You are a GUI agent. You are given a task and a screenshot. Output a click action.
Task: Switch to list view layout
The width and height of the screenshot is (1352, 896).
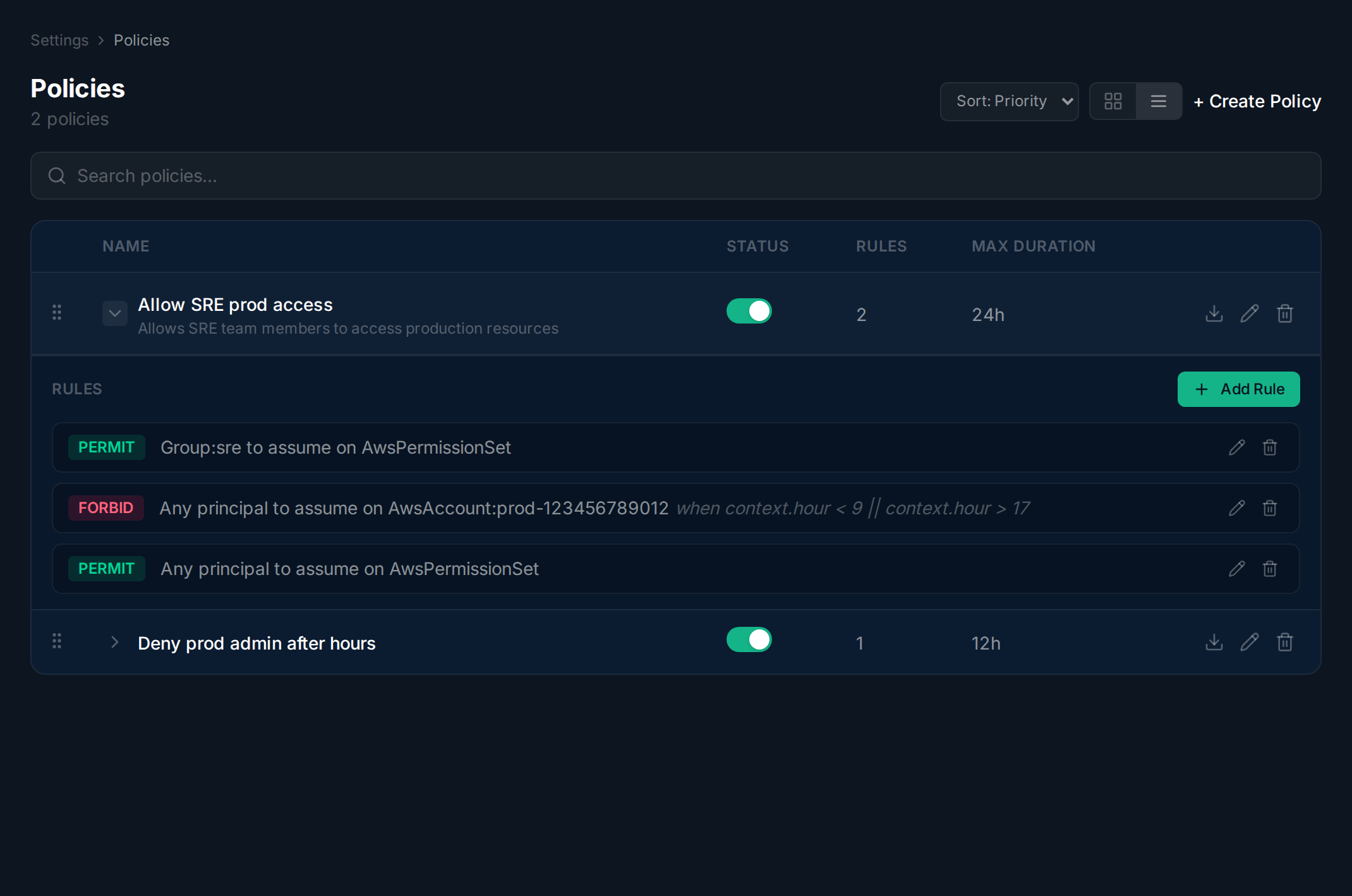click(x=1159, y=101)
